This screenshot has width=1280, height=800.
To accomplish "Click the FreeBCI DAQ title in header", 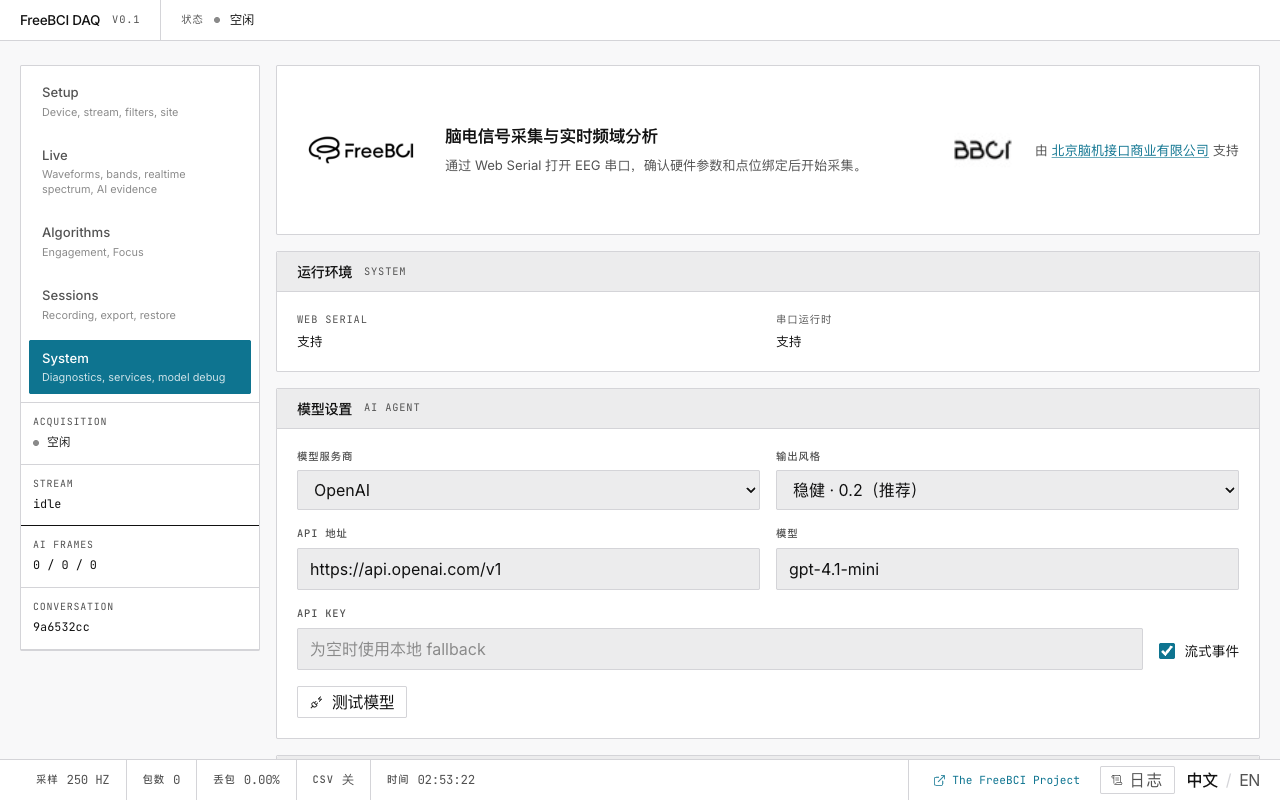I will (60, 20).
